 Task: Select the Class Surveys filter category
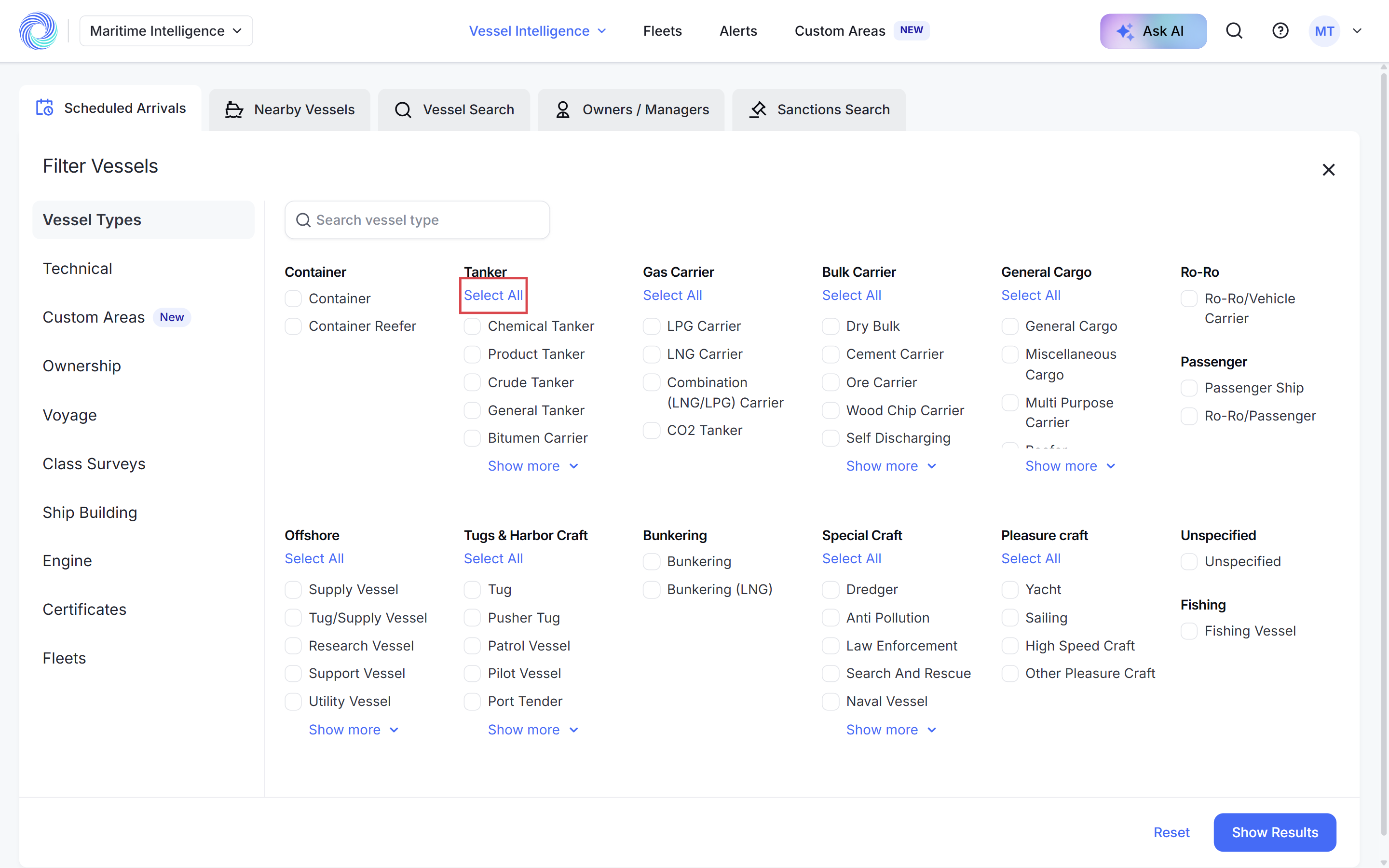94,464
